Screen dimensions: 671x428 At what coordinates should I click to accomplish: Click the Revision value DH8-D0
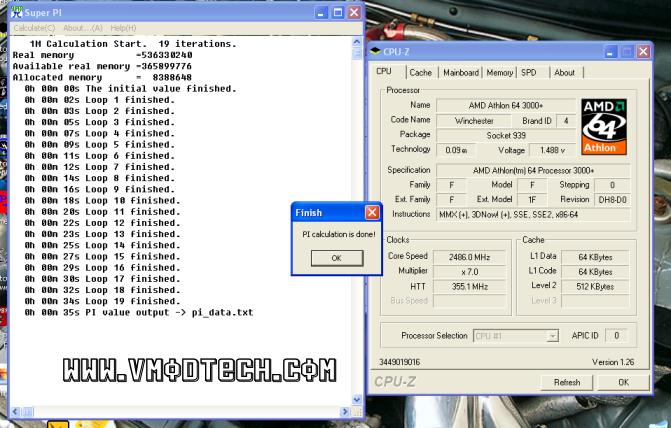click(612, 200)
